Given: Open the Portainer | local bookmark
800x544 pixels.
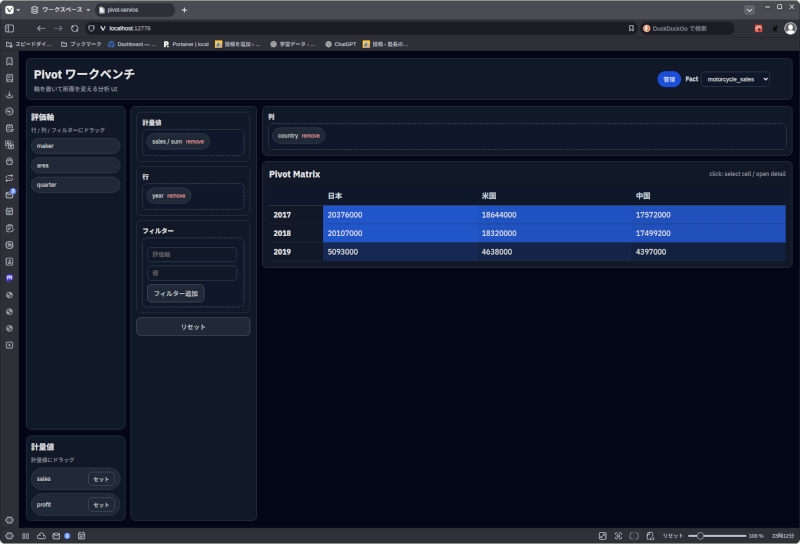Looking at the screenshot, I should point(186,44).
